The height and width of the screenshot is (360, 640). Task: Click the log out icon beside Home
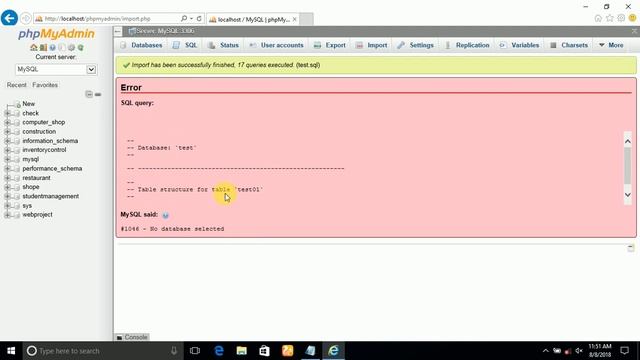[43, 48]
